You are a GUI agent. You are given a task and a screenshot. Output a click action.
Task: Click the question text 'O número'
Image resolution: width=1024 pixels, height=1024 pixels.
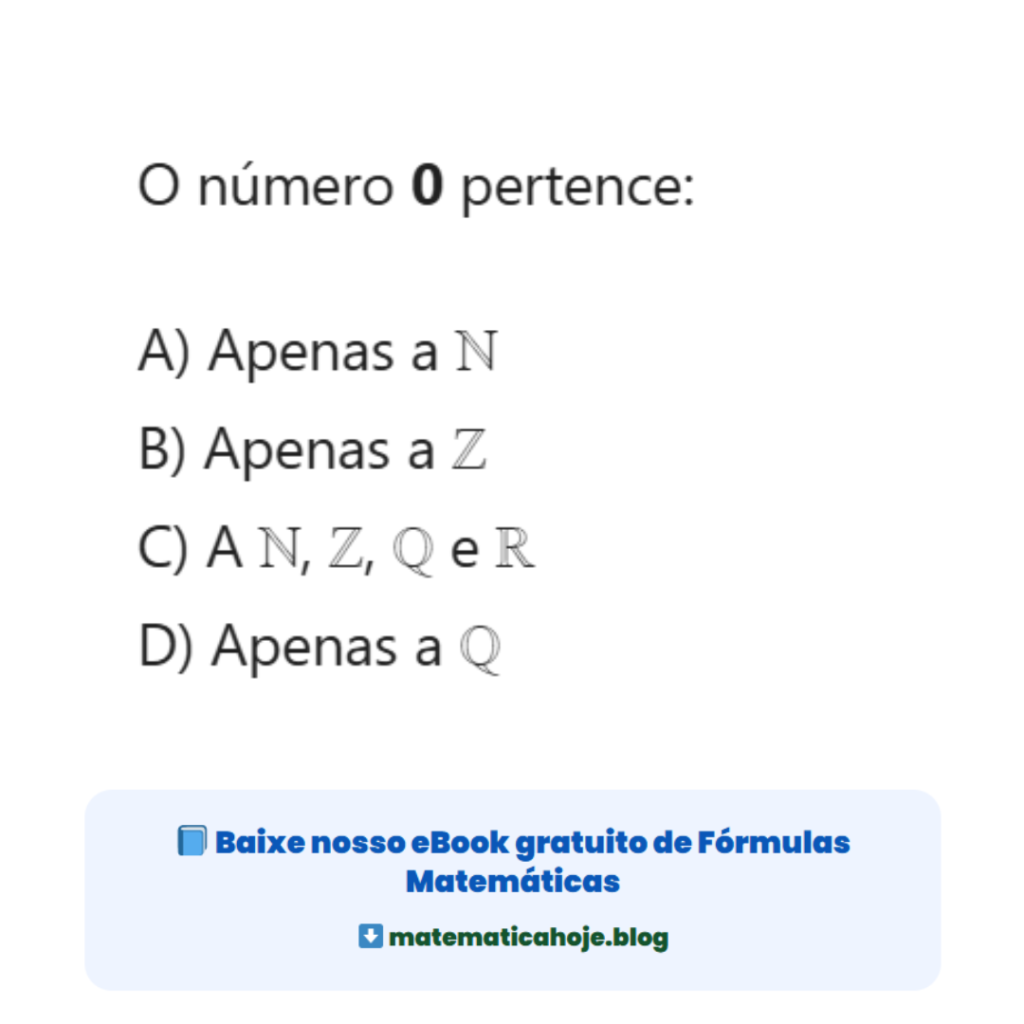265,187
